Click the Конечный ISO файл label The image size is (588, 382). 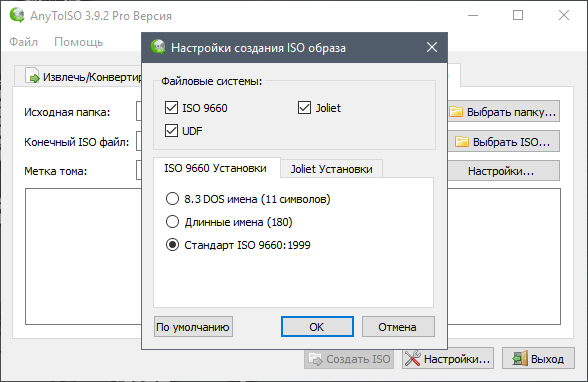tap(76, 142)
